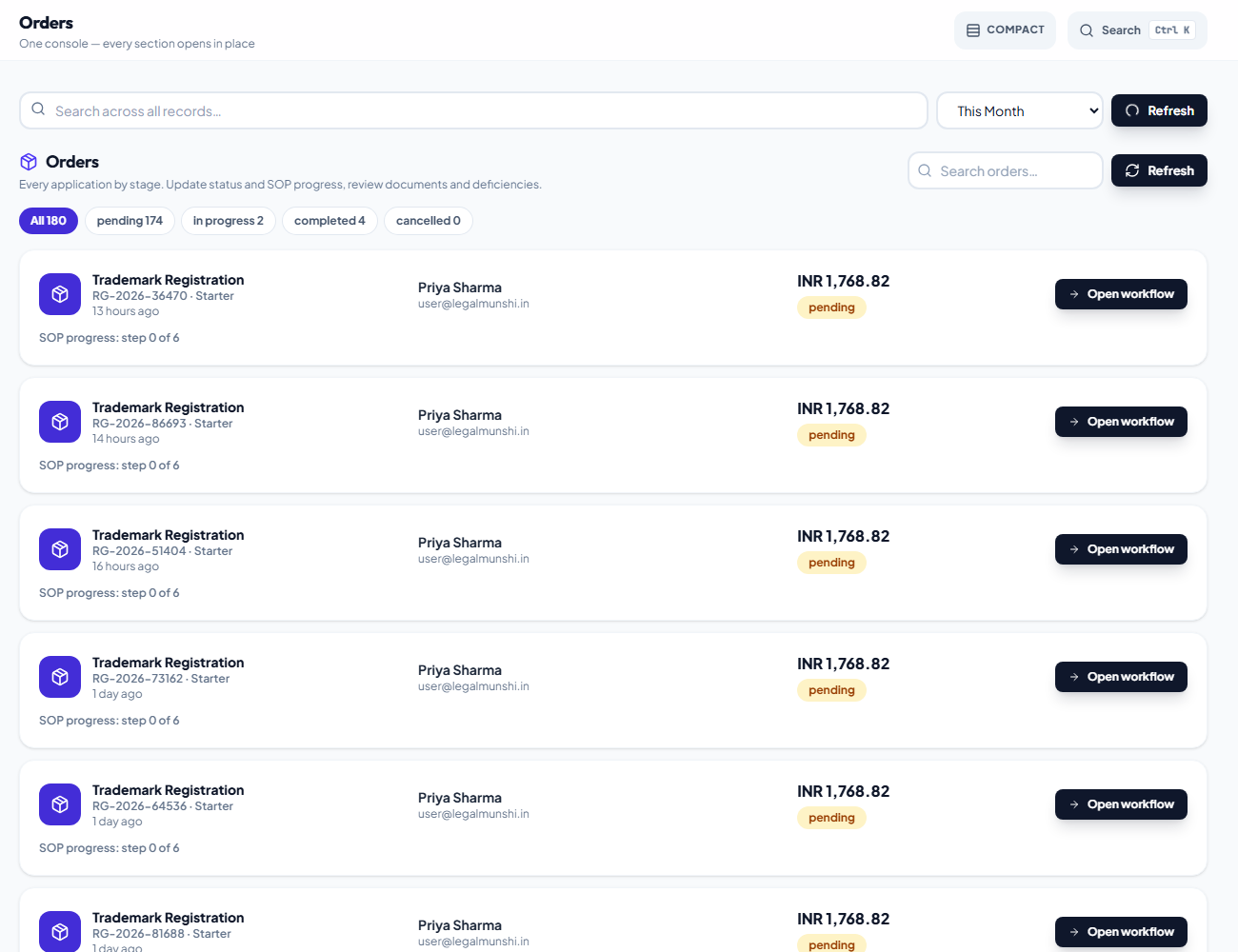Select the All 180 filter tab
The image size is (1238, 952).
[49, 221]
